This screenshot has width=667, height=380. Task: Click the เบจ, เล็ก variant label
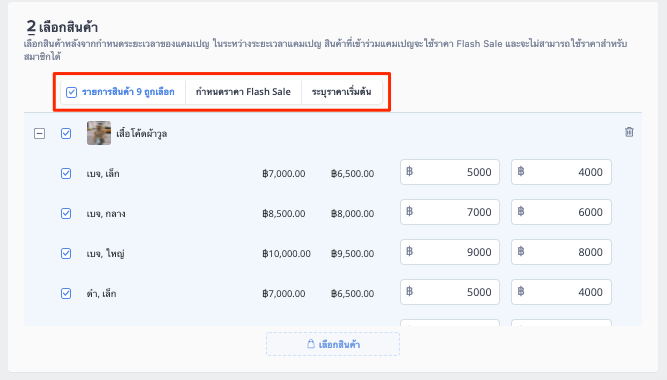pos(103,174)
